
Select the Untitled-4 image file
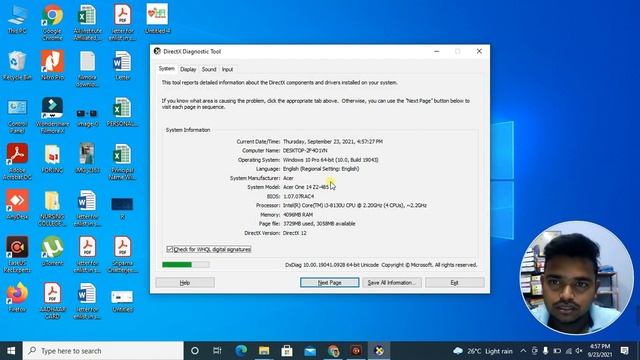157,19
